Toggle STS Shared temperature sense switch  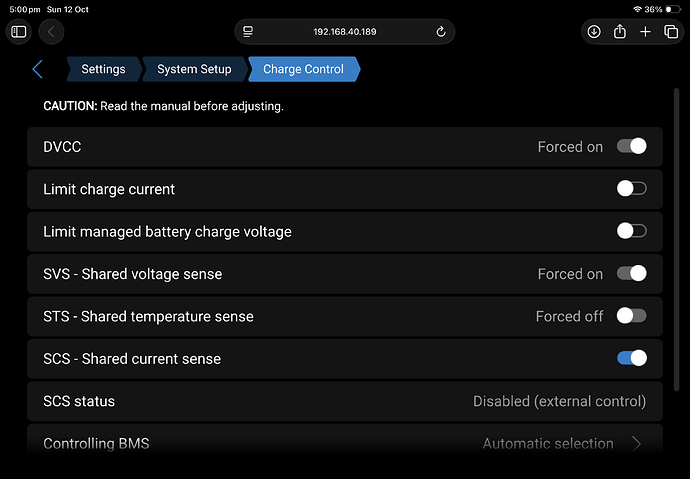point(631,316)
